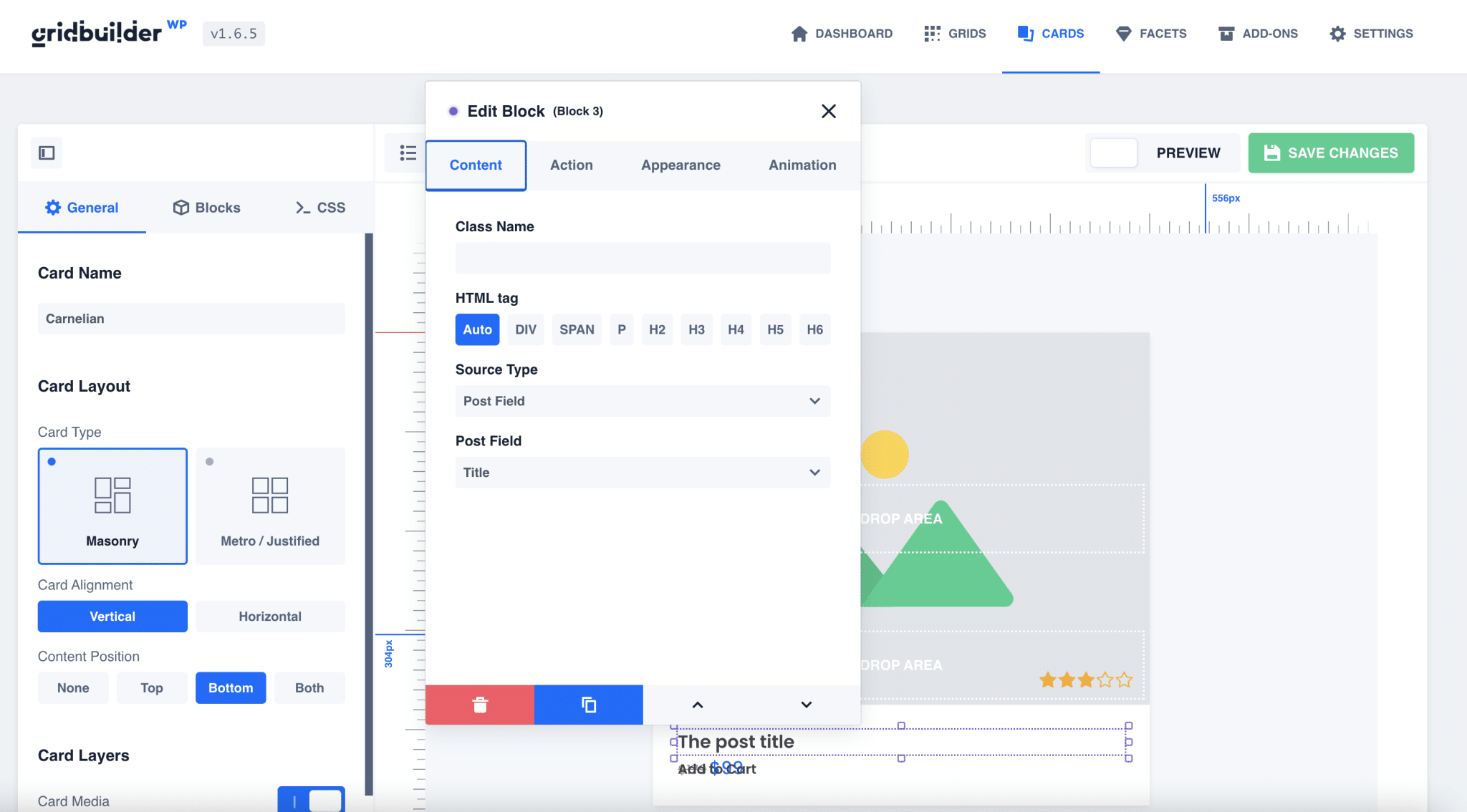Select the H6 HTML tag
The image size is (1467, 812).
814,329
